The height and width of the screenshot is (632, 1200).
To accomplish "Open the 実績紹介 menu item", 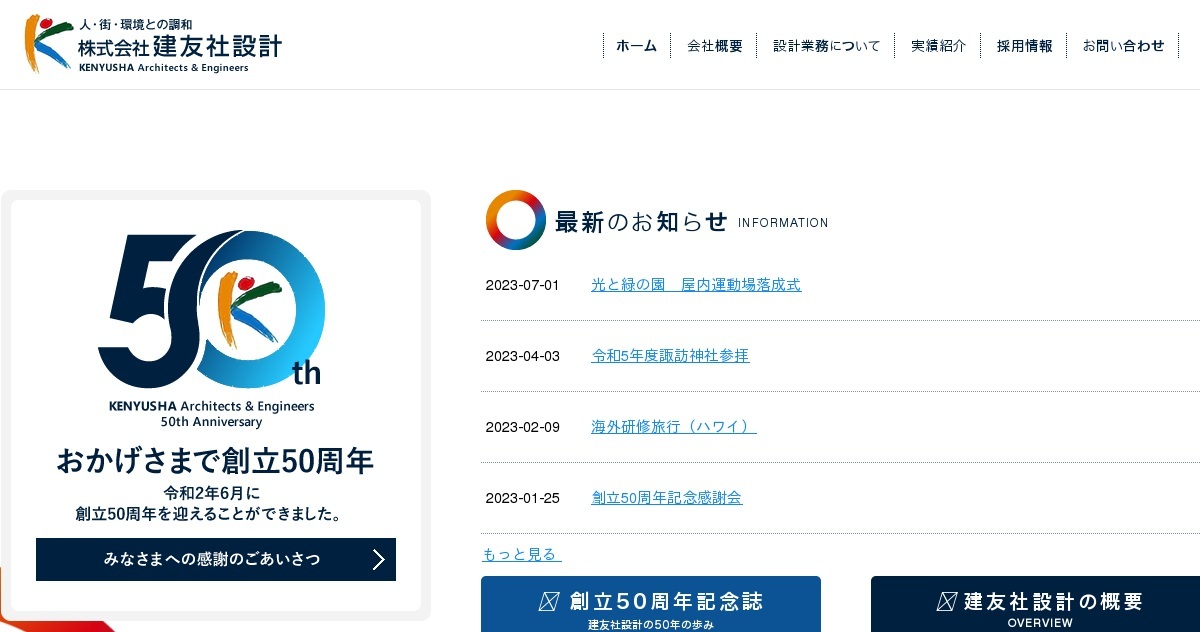I will point(939,46).
